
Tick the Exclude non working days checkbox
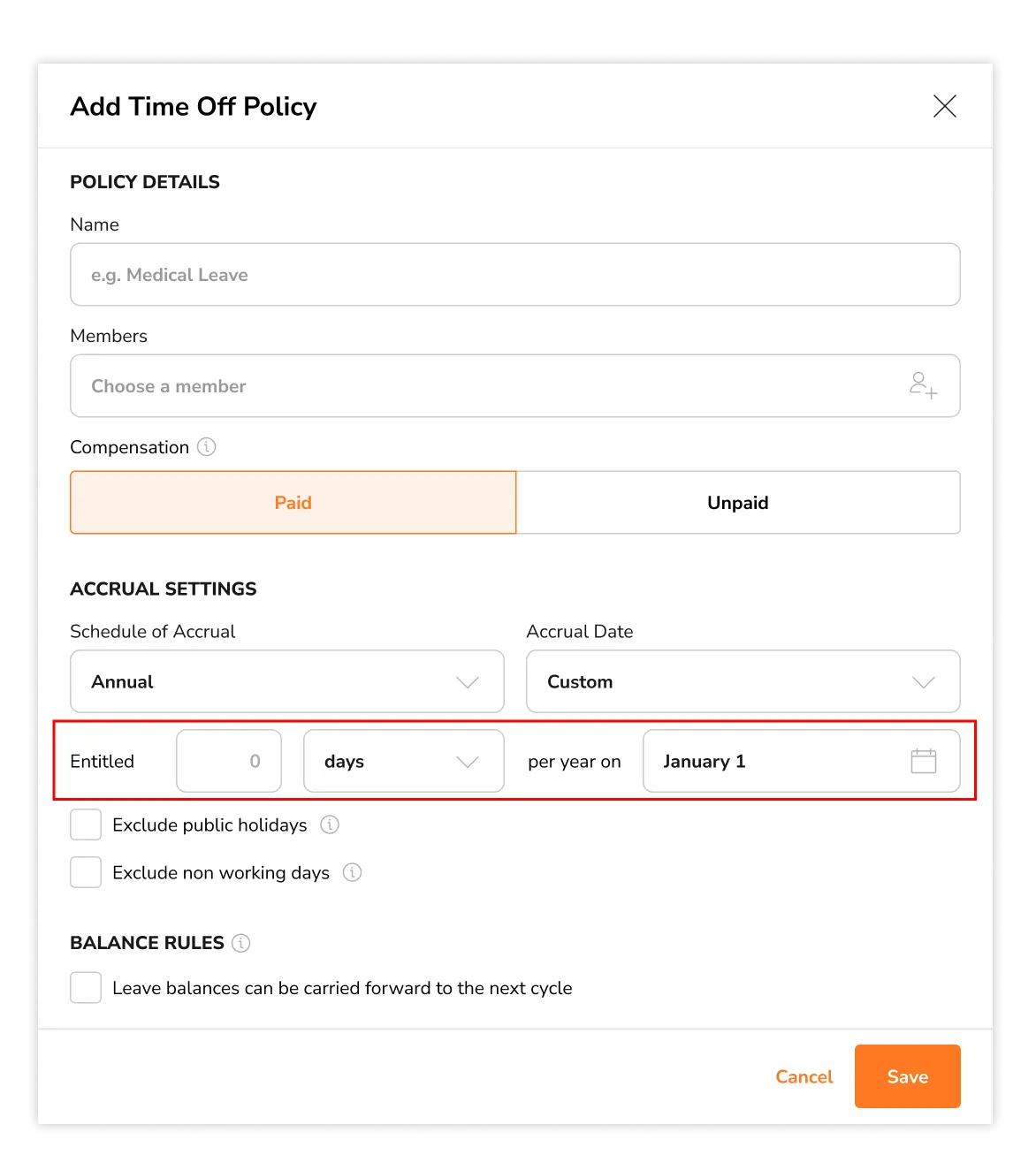86,872
